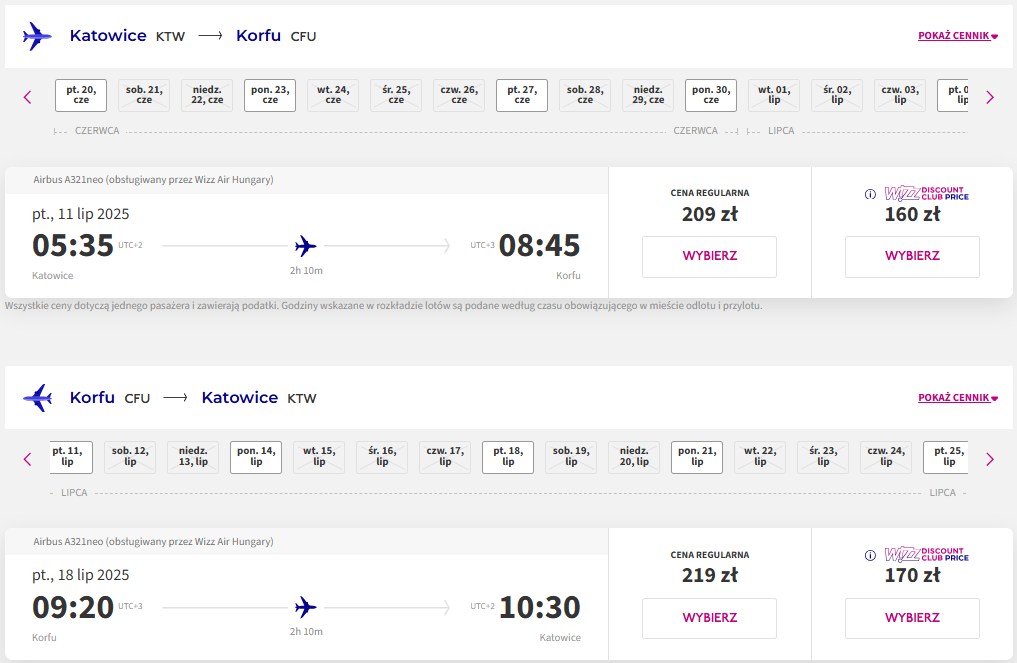Pick outbound date pt. 27, cze
This screenshot has width=1017, height=663.
522,95
